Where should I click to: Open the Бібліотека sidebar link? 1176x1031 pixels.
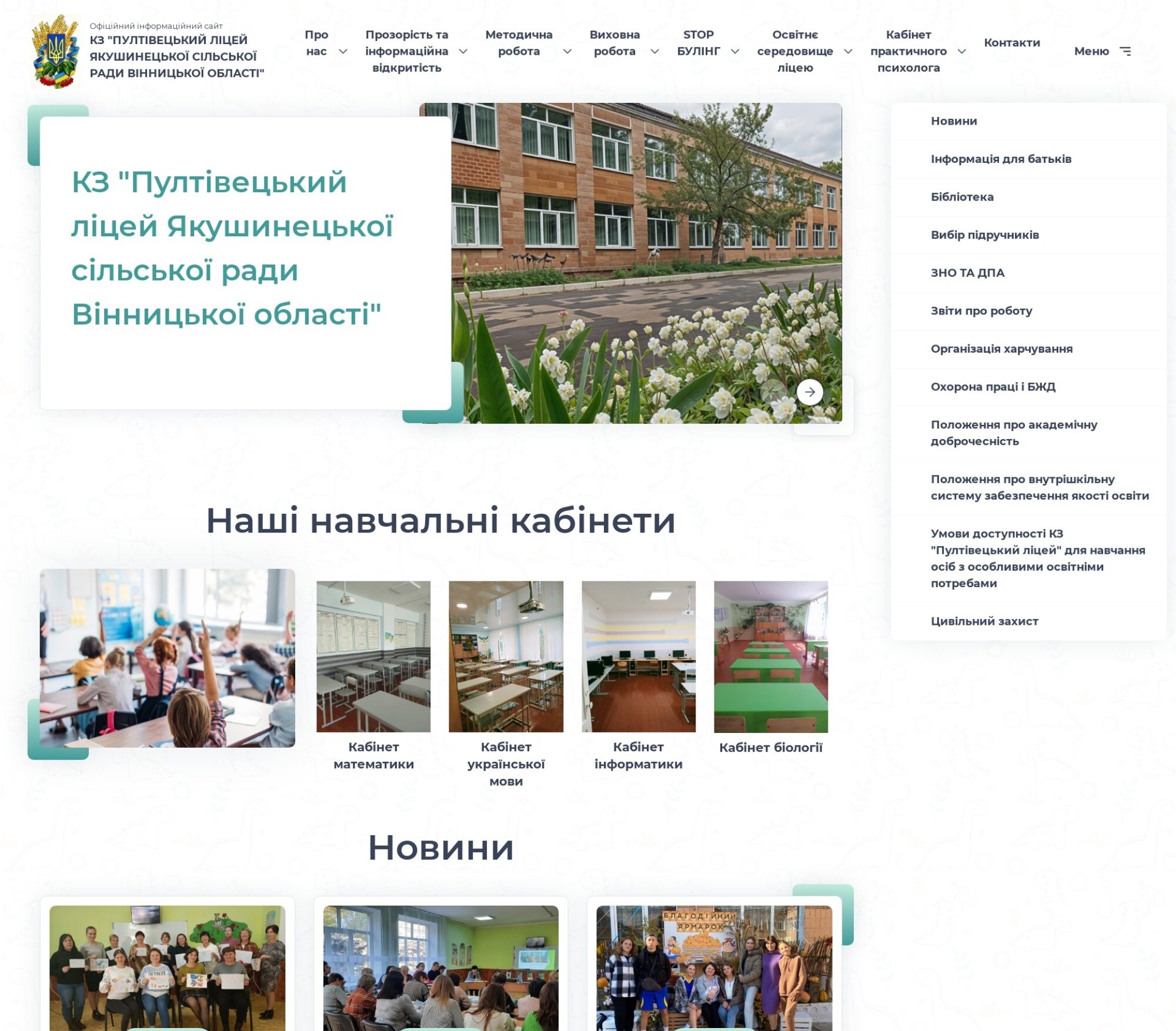(962, 197)
